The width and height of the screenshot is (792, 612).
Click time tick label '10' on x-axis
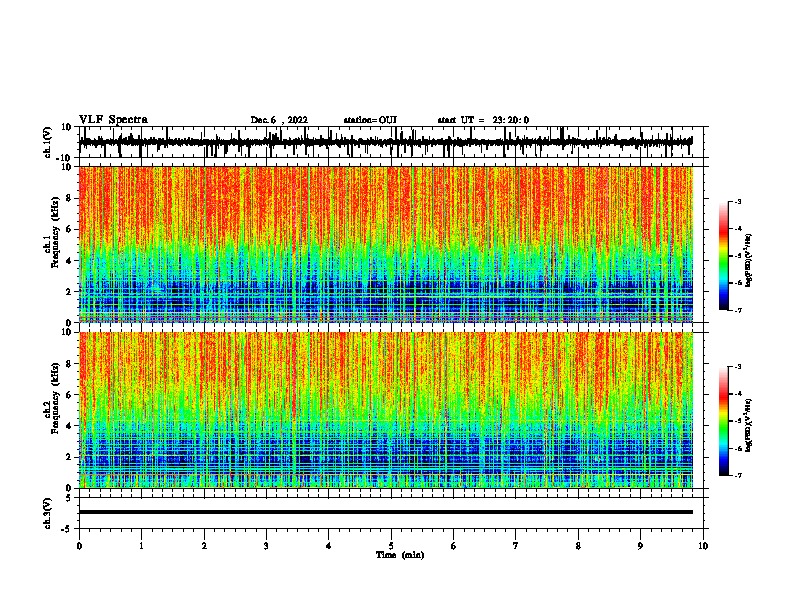click(x=703, y=546)
